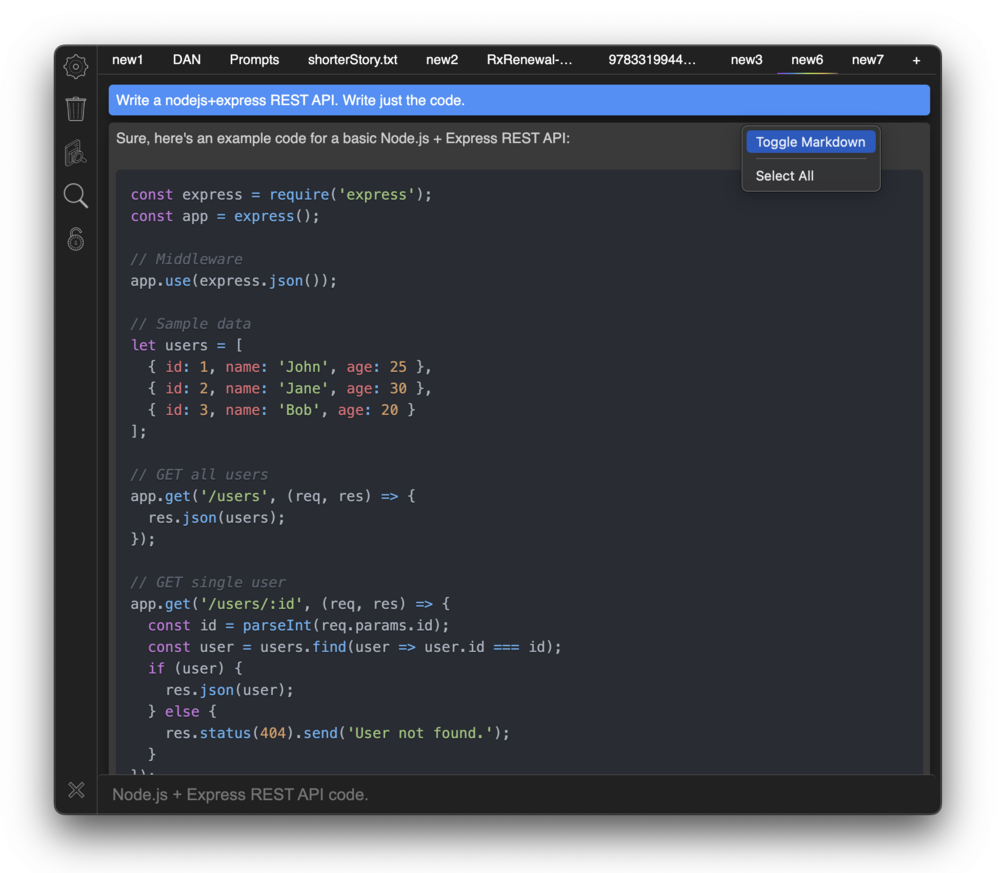This screenshot has height=873, width=1005.
Task: Click the 'app.use(express.json());' line
Action: [233, 281]
